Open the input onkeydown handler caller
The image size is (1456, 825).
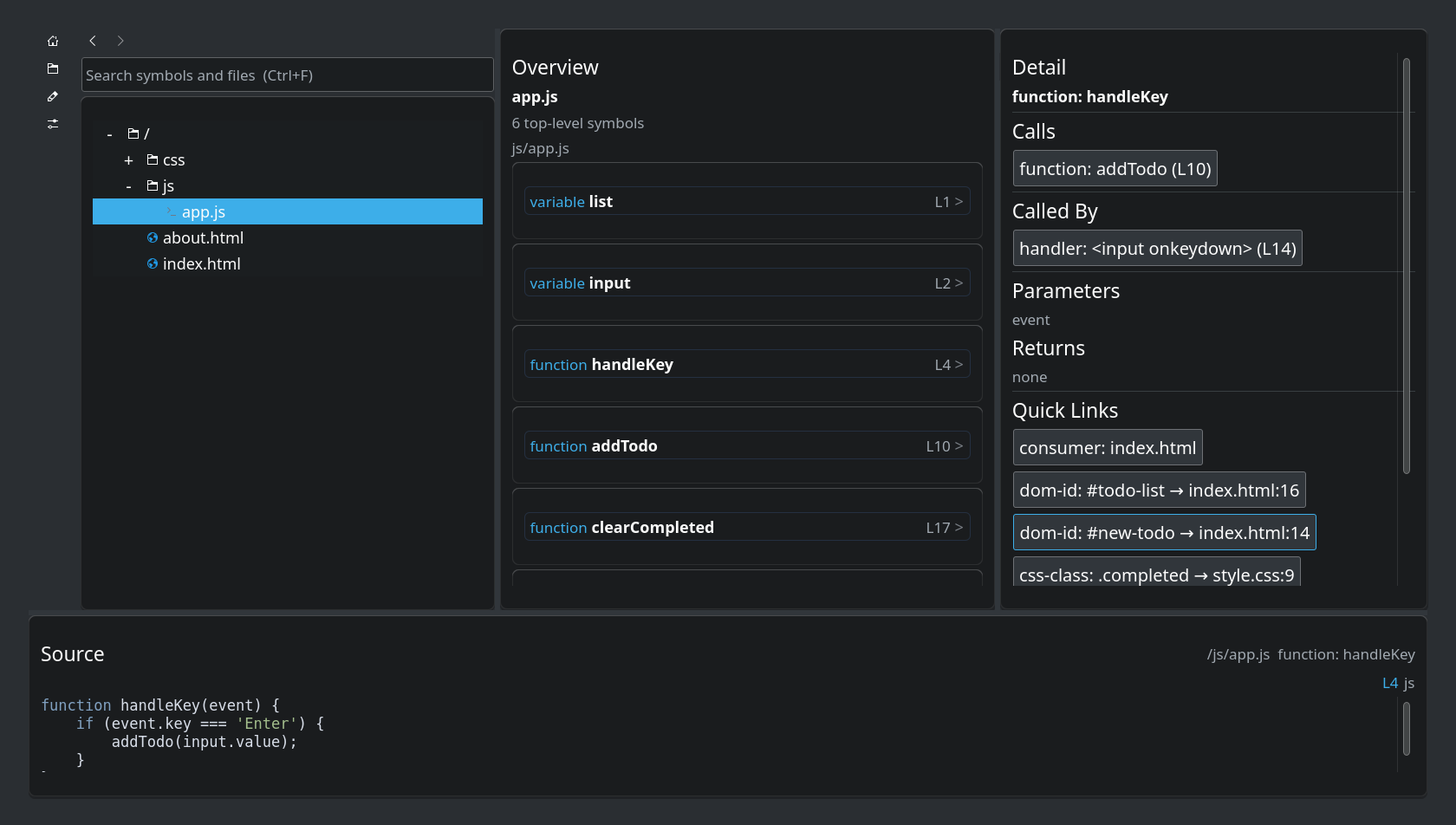click(x=1158, y=248)
